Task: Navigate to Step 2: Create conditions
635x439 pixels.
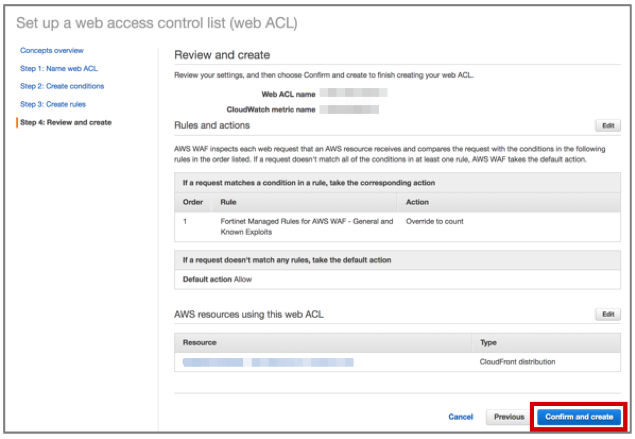Action: click(x=62, y=86)
